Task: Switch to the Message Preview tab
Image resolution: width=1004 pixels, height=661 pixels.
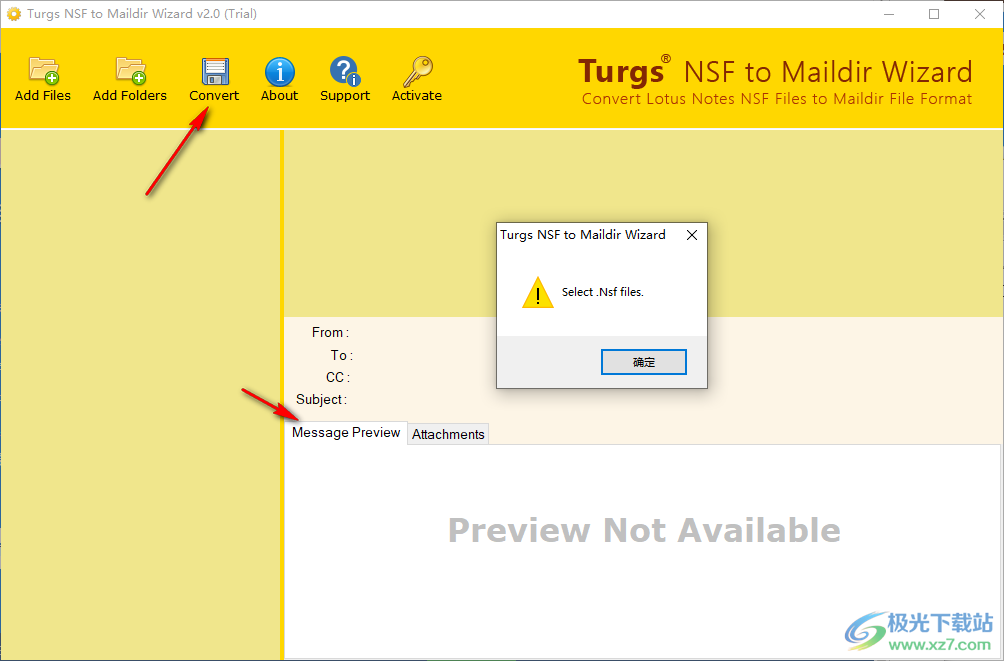Action: click(346, 432)
